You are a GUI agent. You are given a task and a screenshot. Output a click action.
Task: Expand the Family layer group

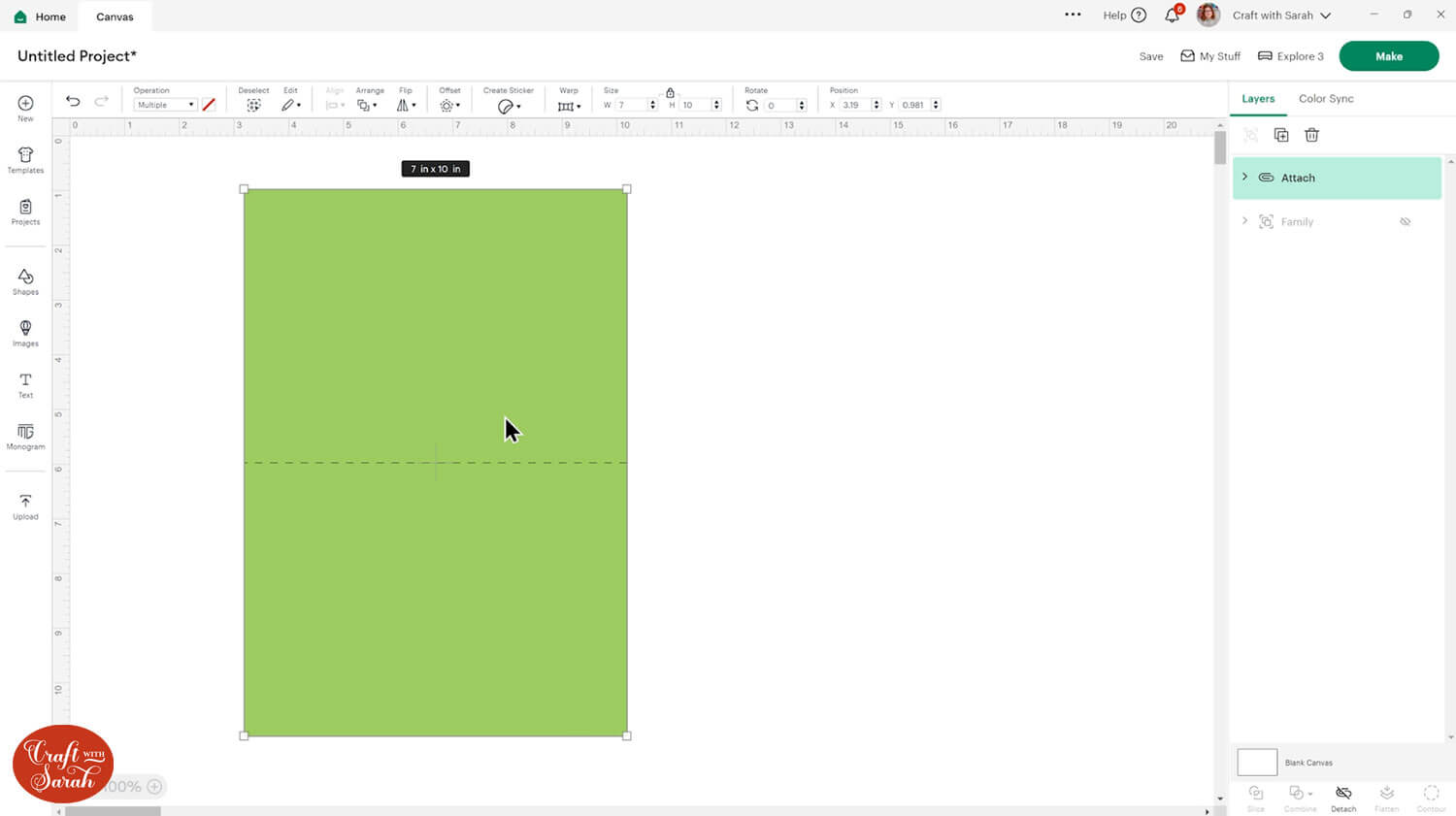coord(1244,221)
